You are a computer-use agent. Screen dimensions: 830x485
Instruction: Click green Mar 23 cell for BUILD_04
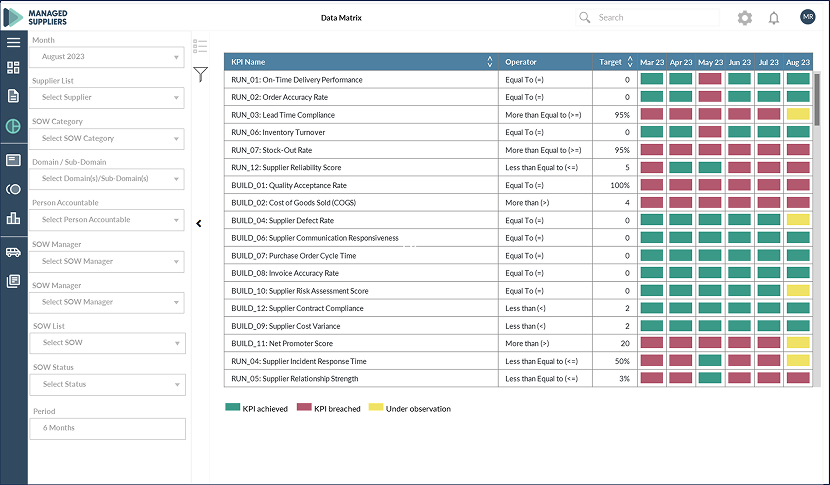point(652,220)
